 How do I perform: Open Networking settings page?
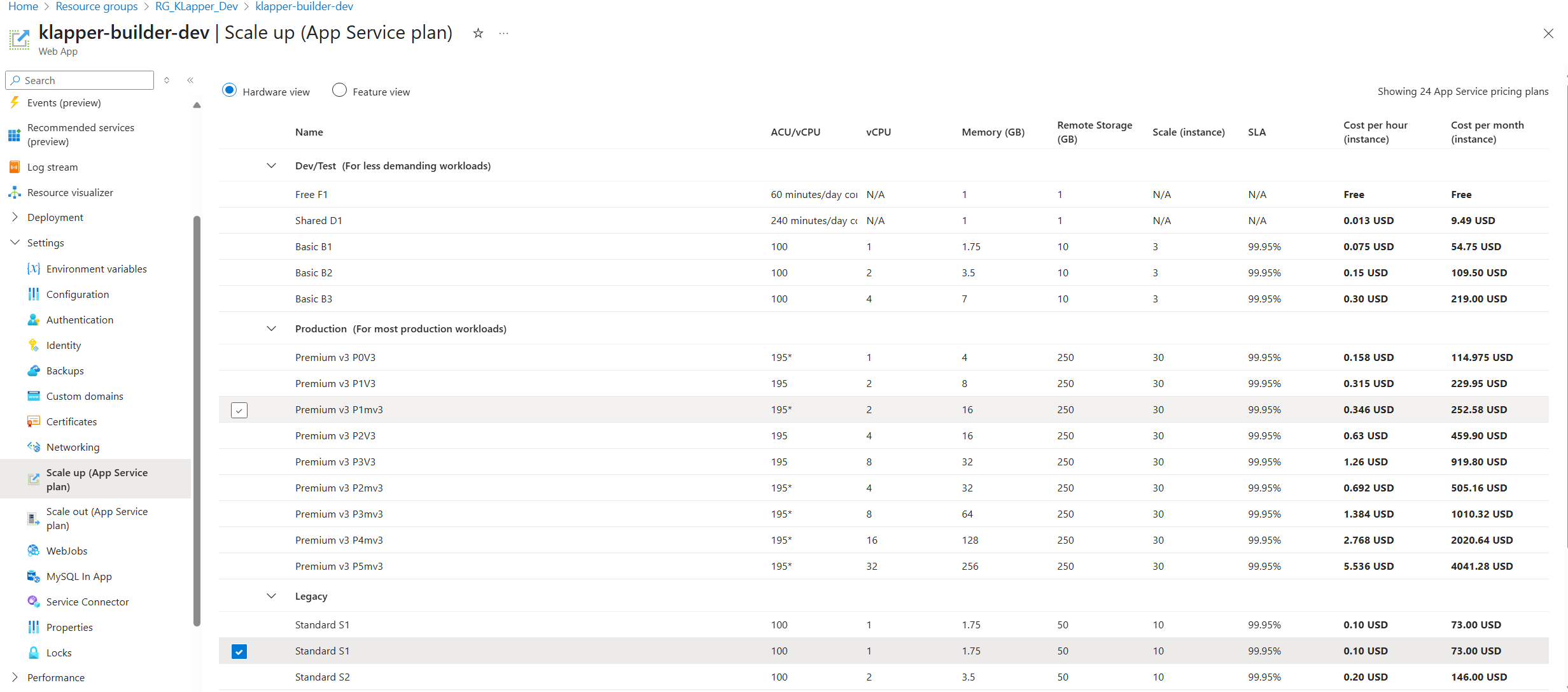pyautogui.click(x=73, y=447)
